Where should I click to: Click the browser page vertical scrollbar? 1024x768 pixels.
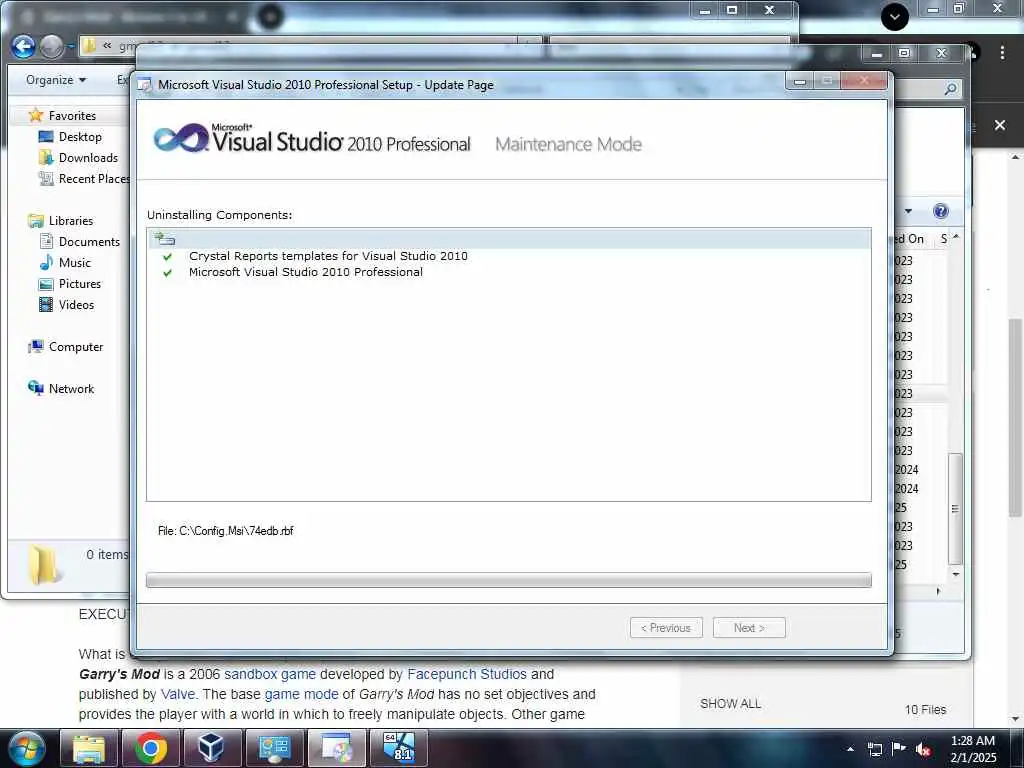tap(1015, 418)
